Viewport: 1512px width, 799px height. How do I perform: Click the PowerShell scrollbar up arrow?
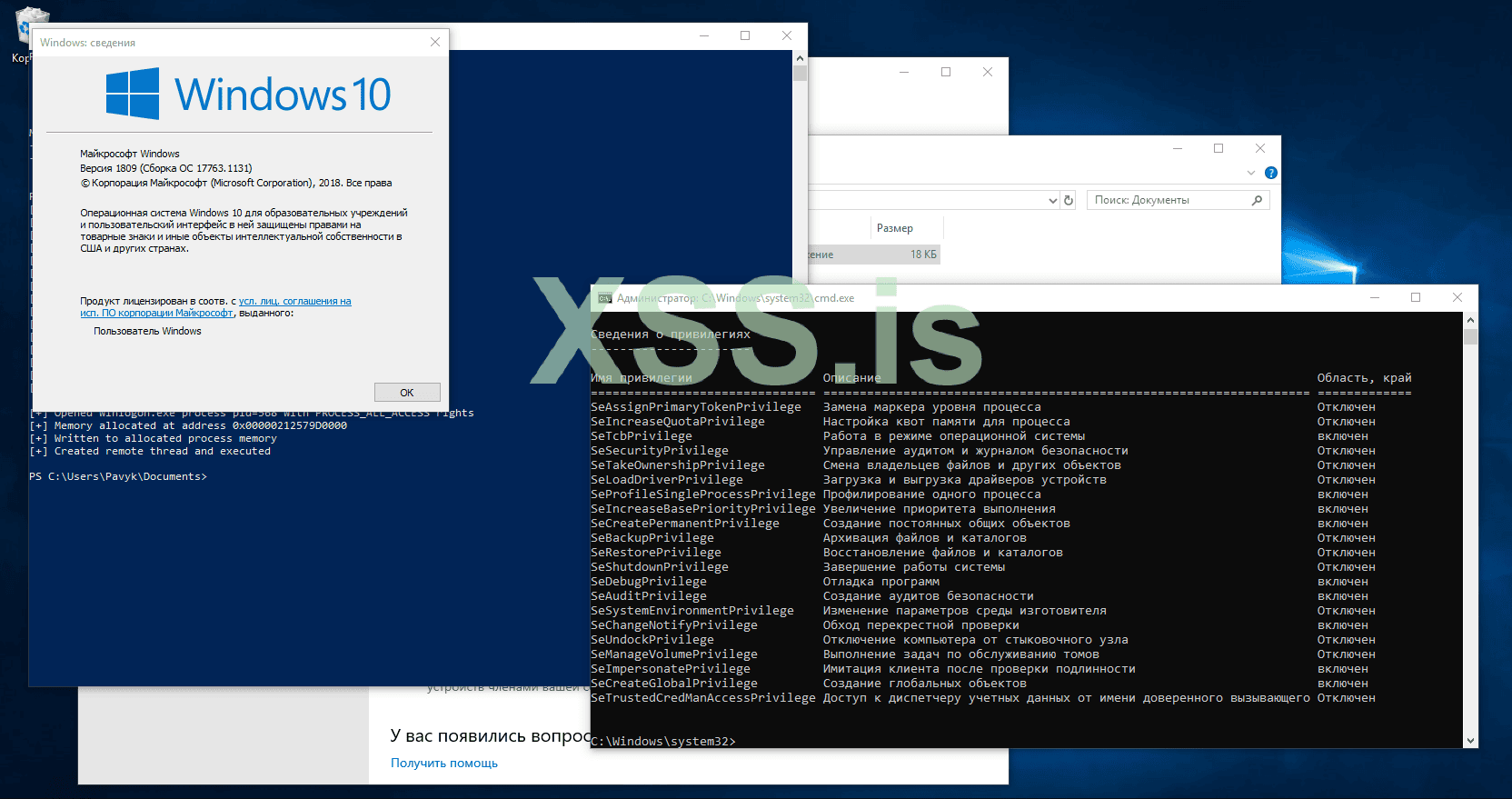pyautogui.click(x=800, y=57)
